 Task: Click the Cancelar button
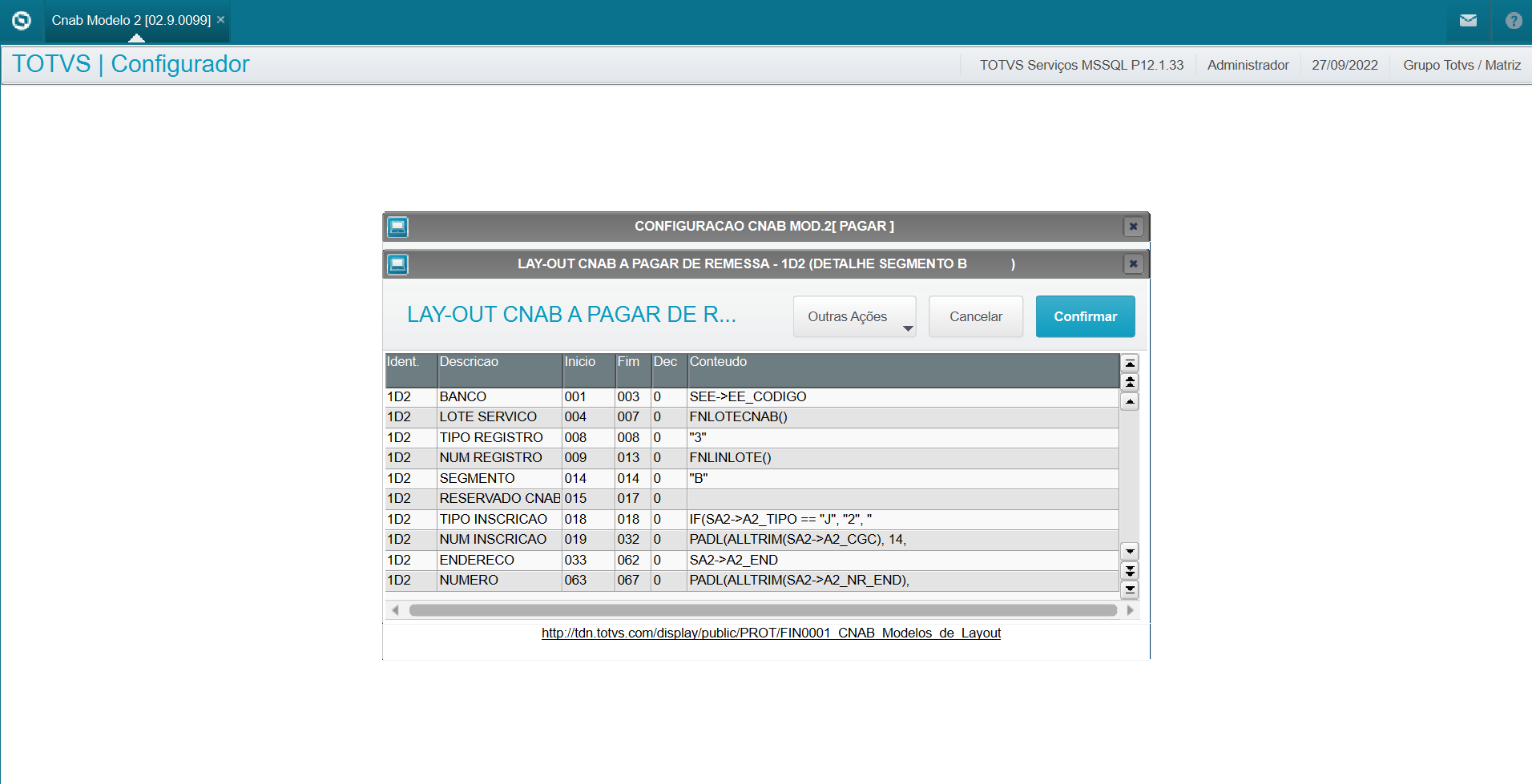point(975,316)
